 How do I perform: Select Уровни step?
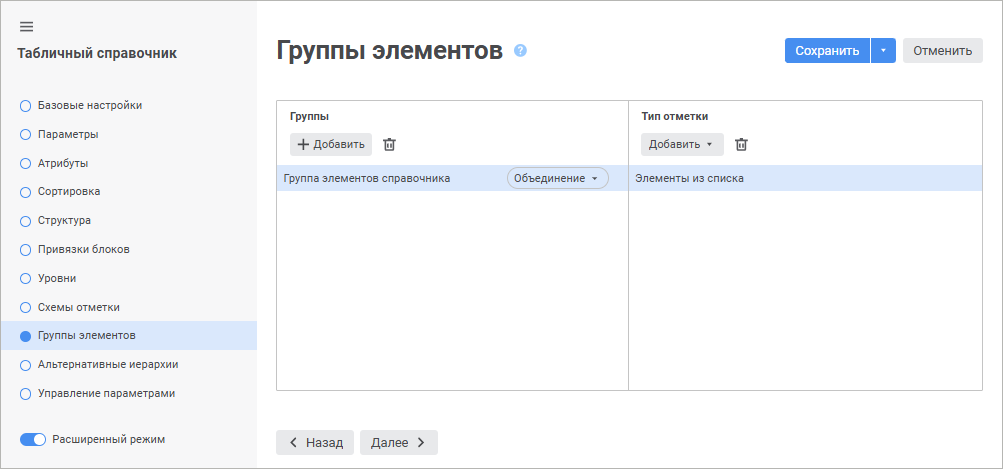129,278
